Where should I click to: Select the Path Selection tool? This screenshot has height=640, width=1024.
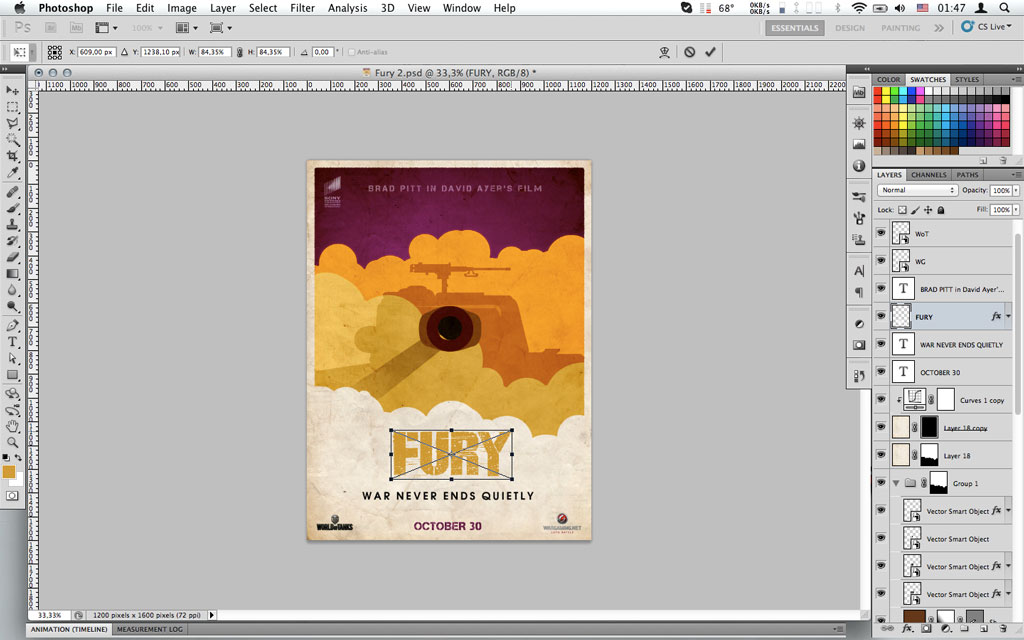pyautogui.click(x=12, y=358)
